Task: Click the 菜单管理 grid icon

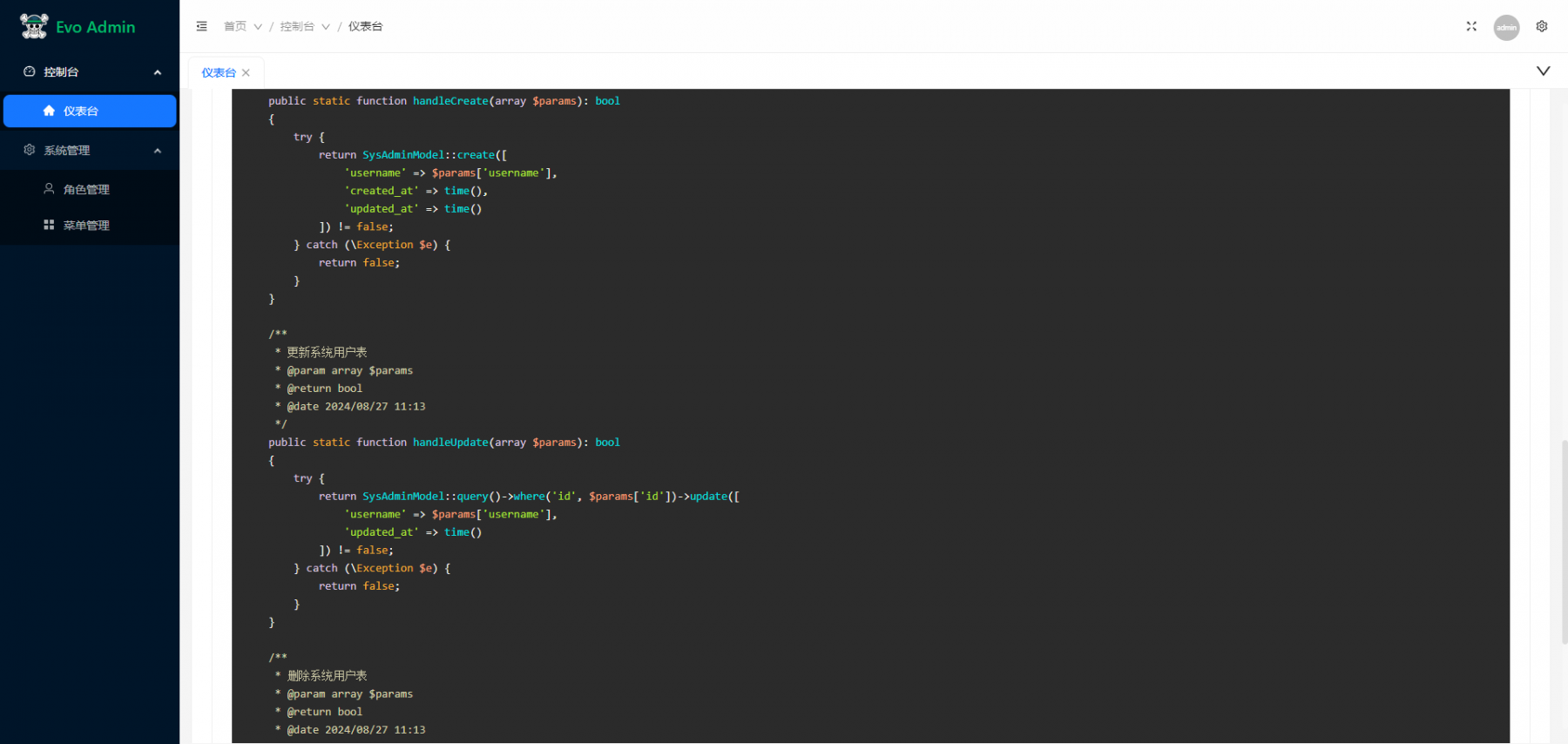Action: 49,225
